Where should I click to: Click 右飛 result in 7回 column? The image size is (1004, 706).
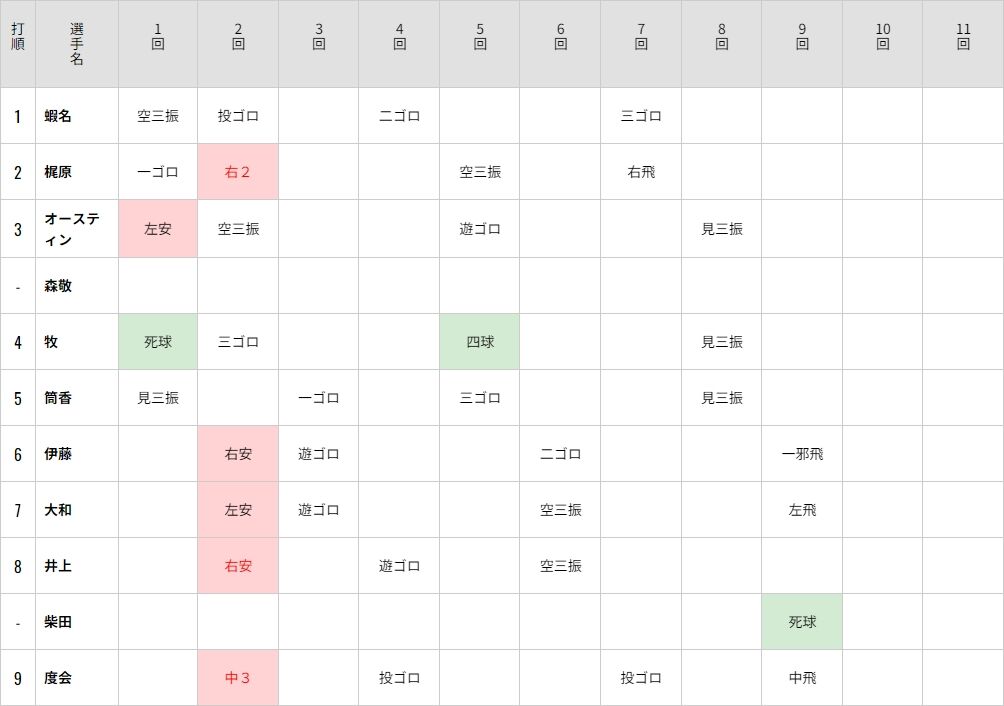[x=641, y=172]
